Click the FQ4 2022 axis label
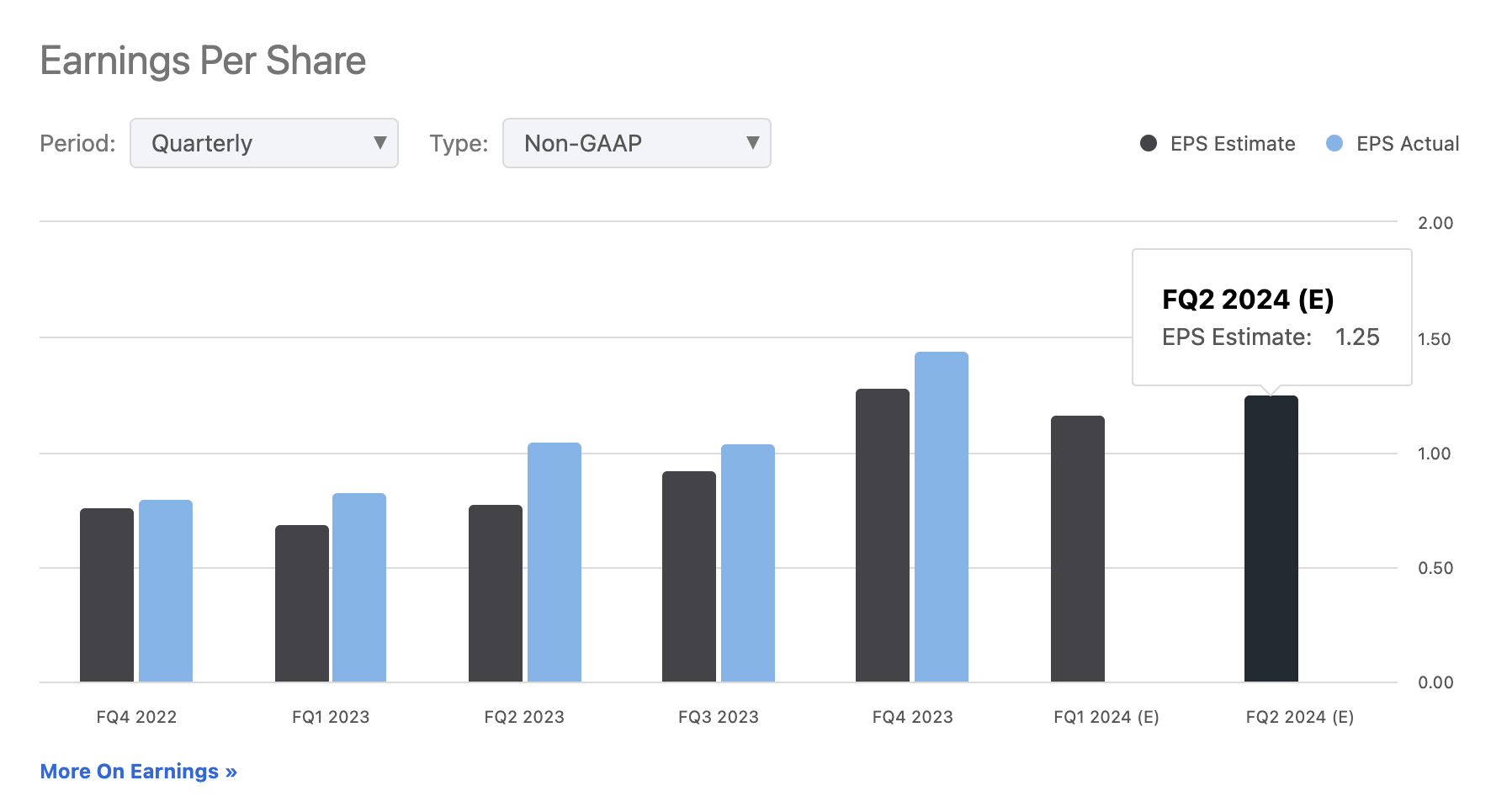This screenshot has width=1491, height=812. point(136,716)
